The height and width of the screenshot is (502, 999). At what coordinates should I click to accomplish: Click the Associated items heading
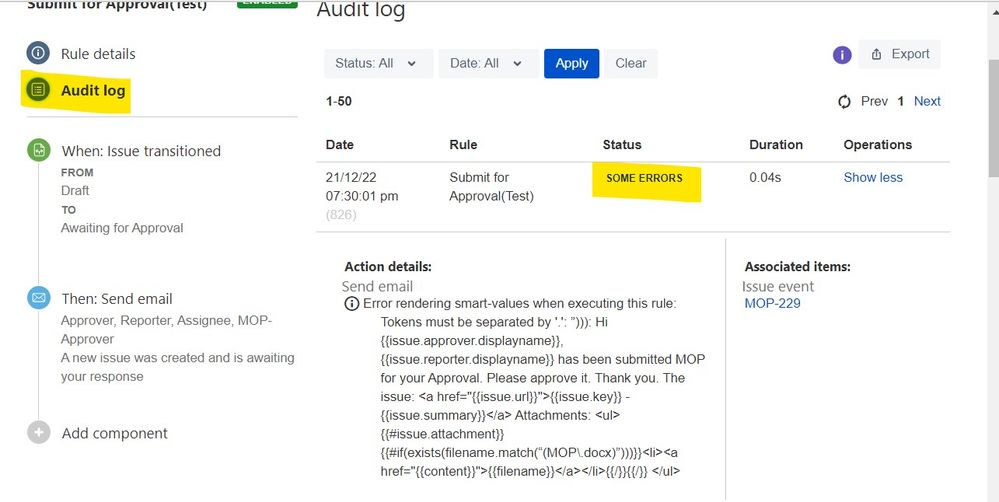click(x=798, y=267)
